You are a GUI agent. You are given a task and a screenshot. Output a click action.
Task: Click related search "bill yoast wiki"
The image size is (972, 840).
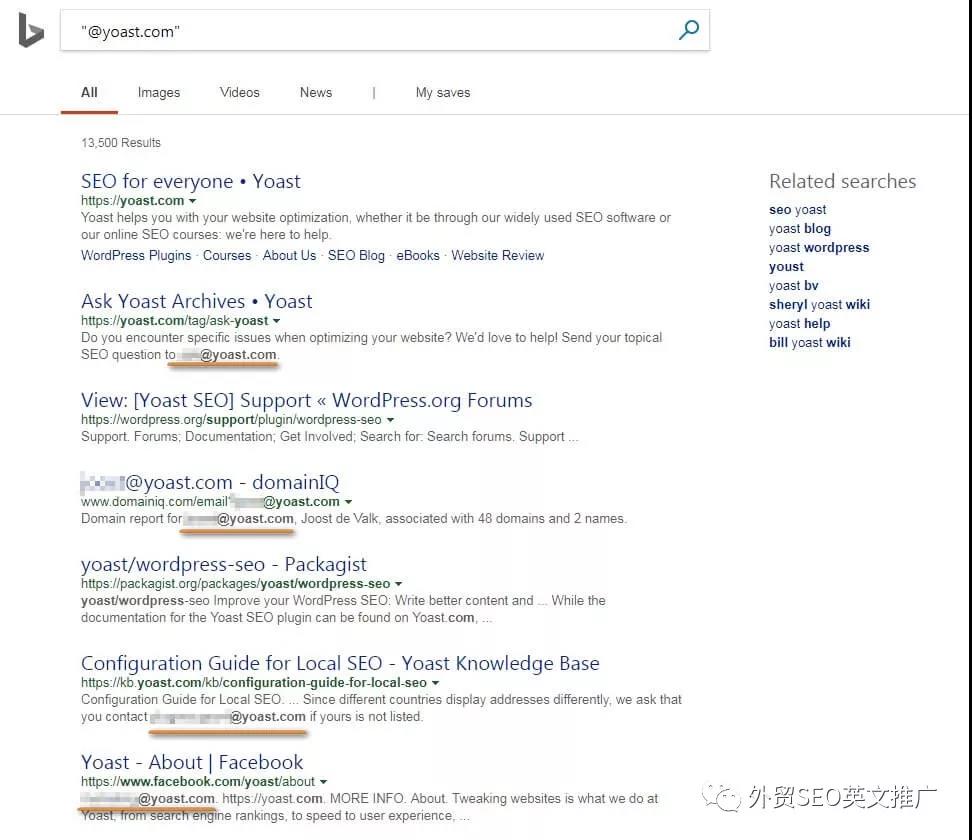[x=810, y=342]
